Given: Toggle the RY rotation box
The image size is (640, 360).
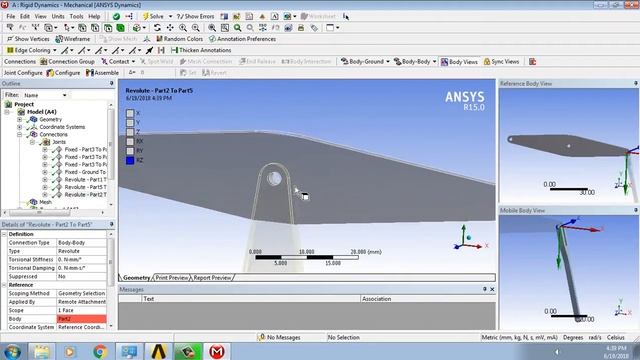Looking at the screenshot, I should coord(130,151).
